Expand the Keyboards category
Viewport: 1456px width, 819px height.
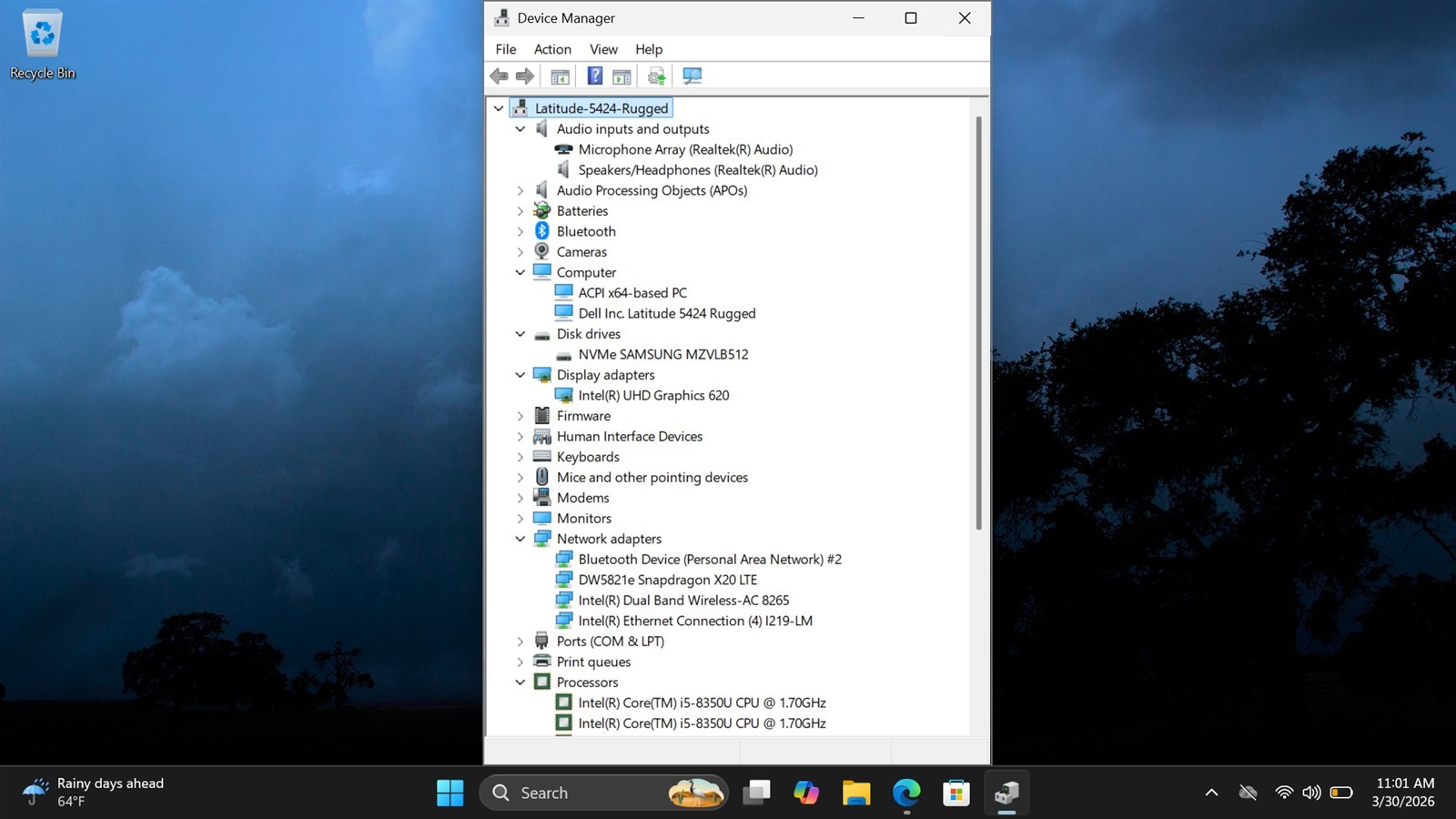(x=521, y=457)
